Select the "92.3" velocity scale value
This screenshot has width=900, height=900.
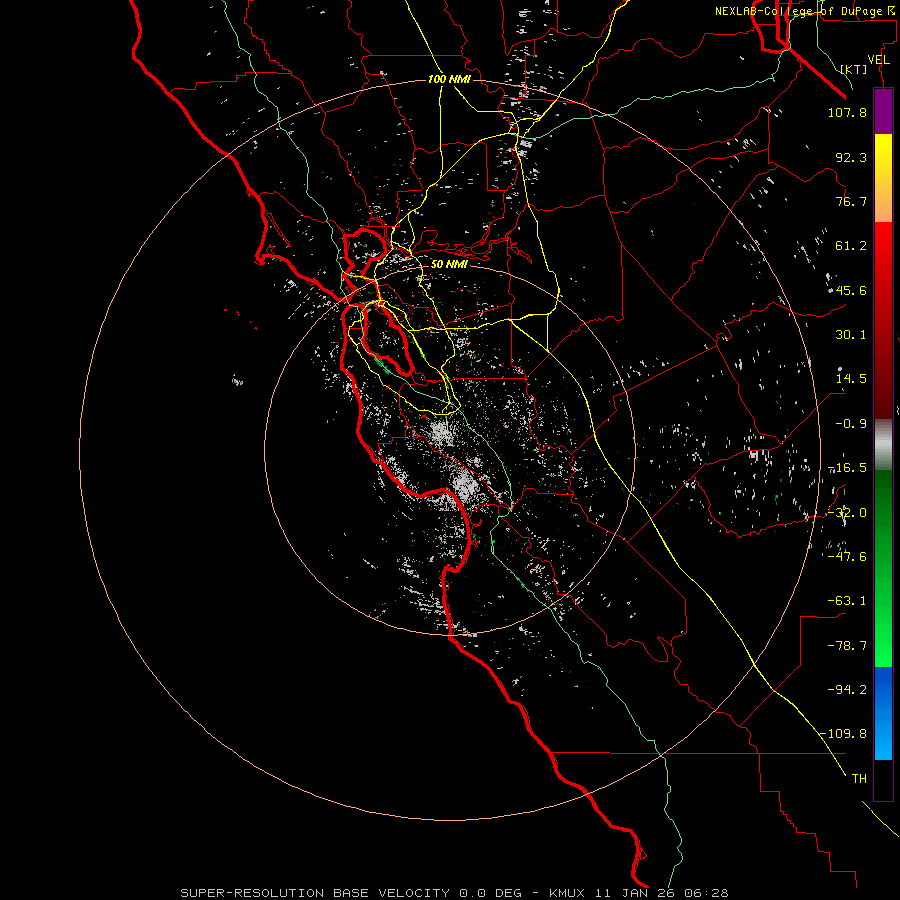tap(851, 157)
